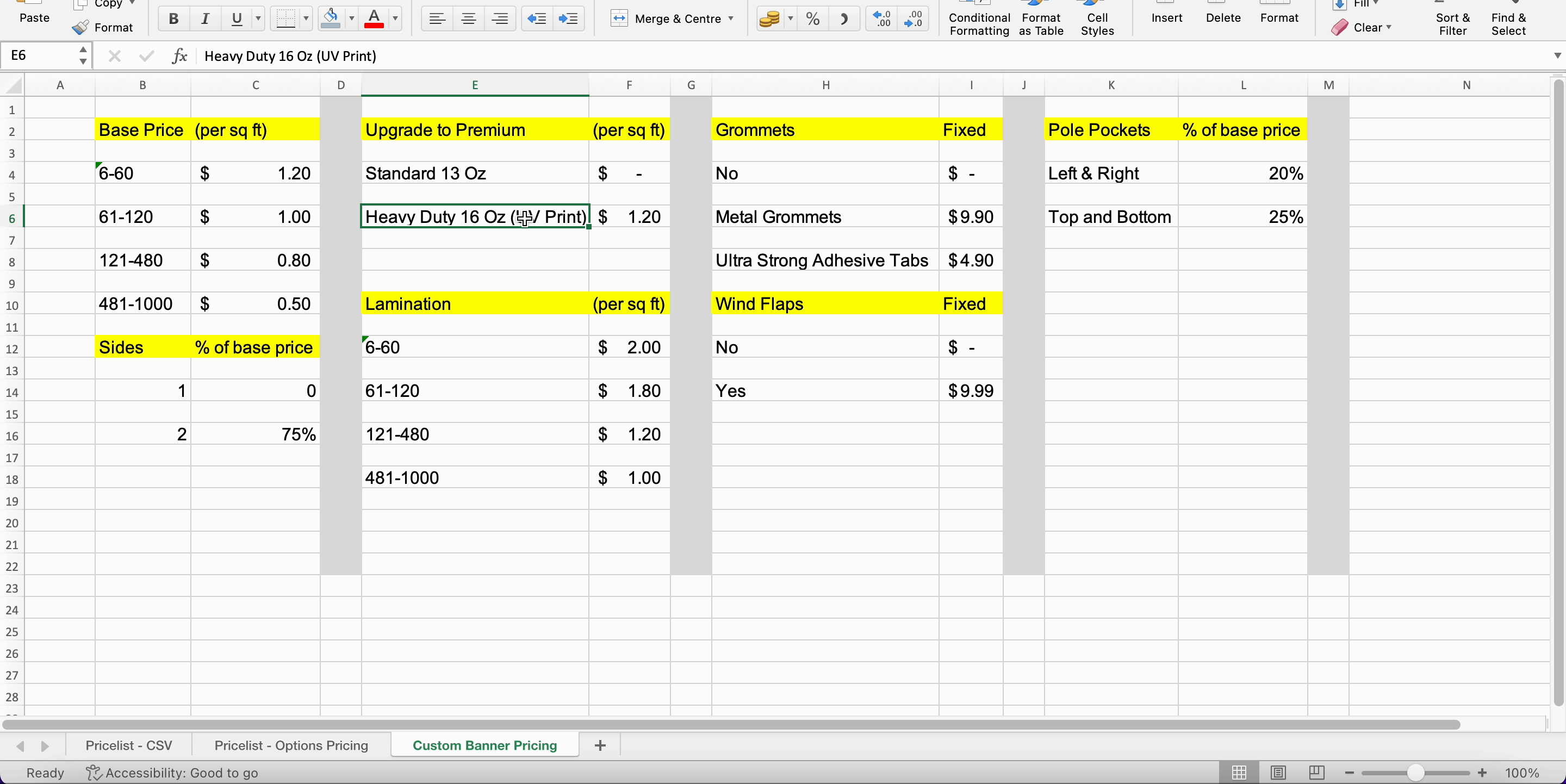
Task: Expand the formula bar chevron
Action: tap(1557, 56)
